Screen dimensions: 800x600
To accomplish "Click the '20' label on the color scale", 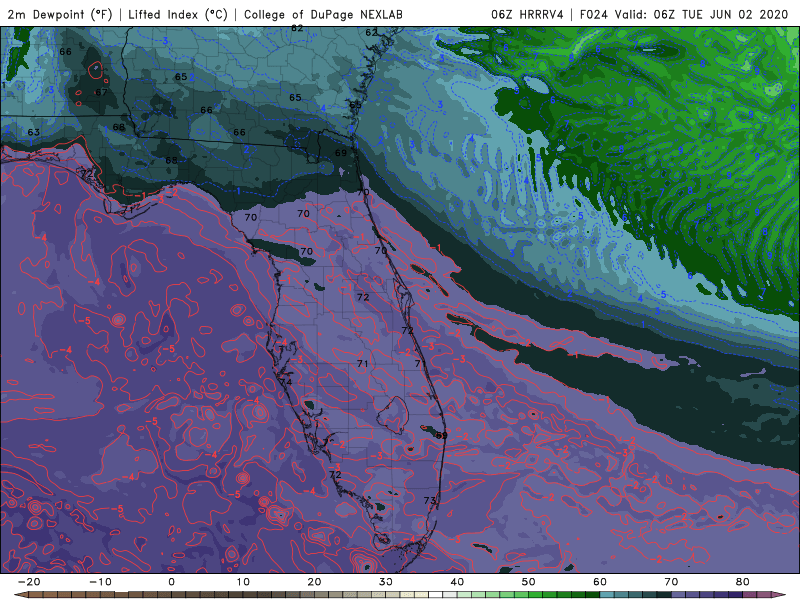I will (x=314, y=582).
